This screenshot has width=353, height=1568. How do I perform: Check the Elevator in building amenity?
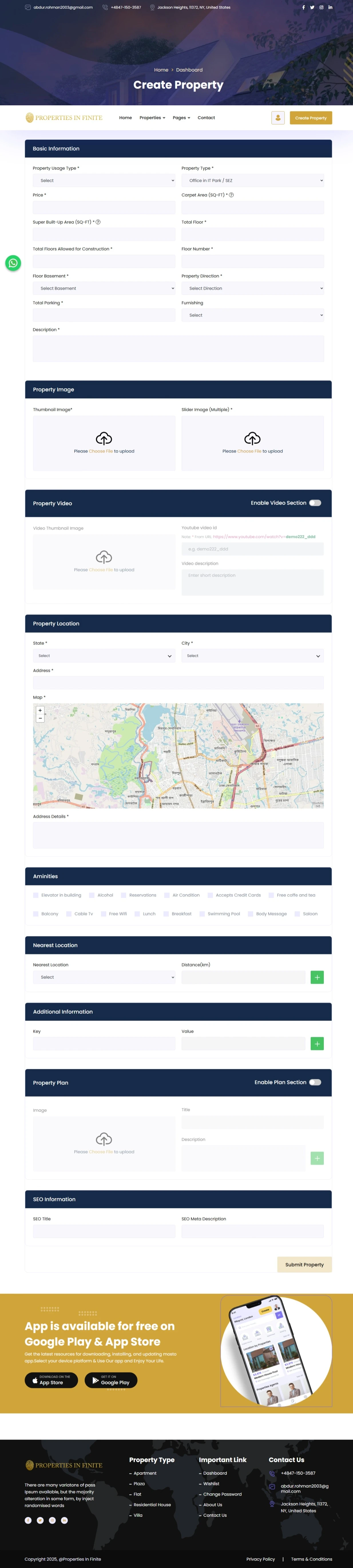[x=36, y=895]
